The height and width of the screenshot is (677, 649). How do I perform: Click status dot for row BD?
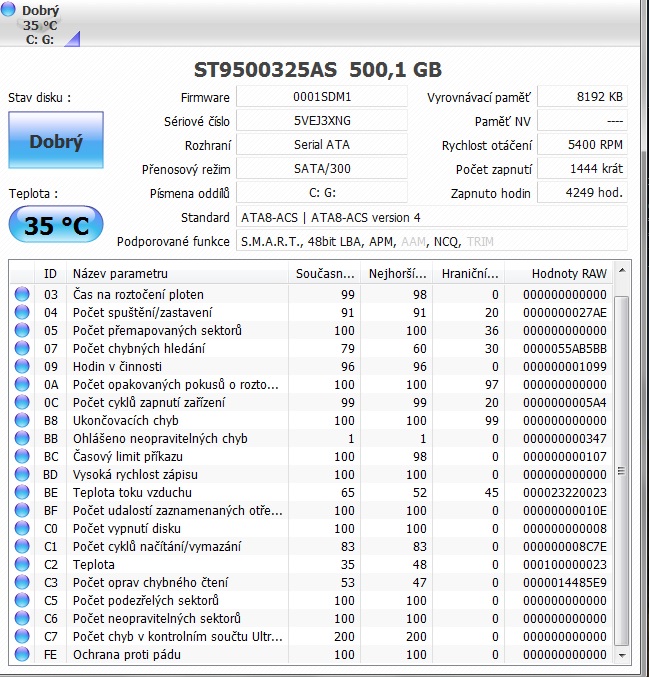pos(22,474)
